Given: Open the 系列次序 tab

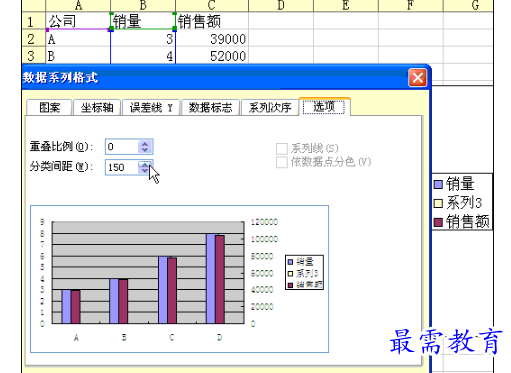Looking at the screenshot, I should (x=270, y=107).
